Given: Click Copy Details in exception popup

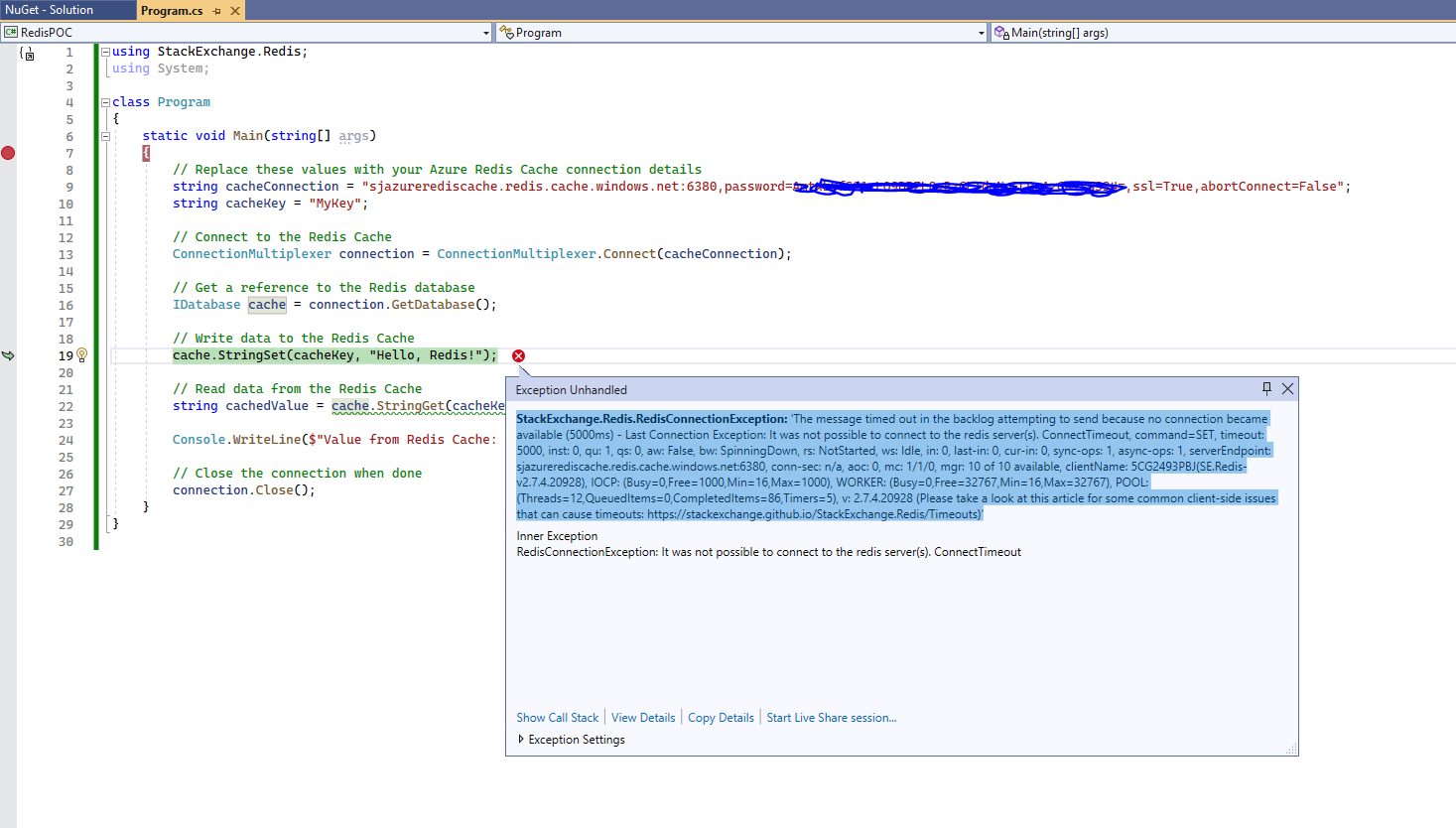Looking at the screenshot, I should (x=721, y=718).
